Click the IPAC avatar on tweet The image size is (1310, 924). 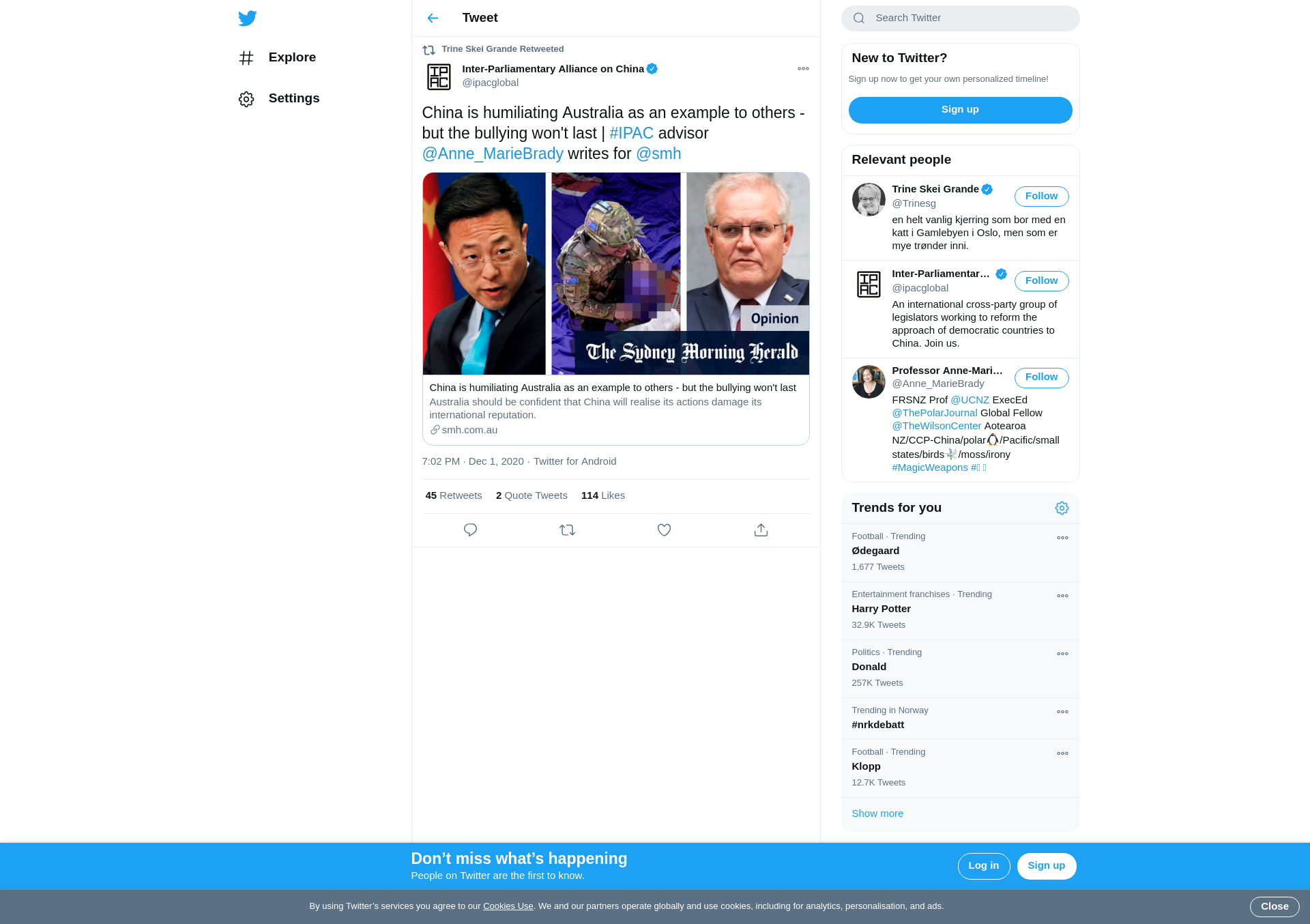point(439,76)
